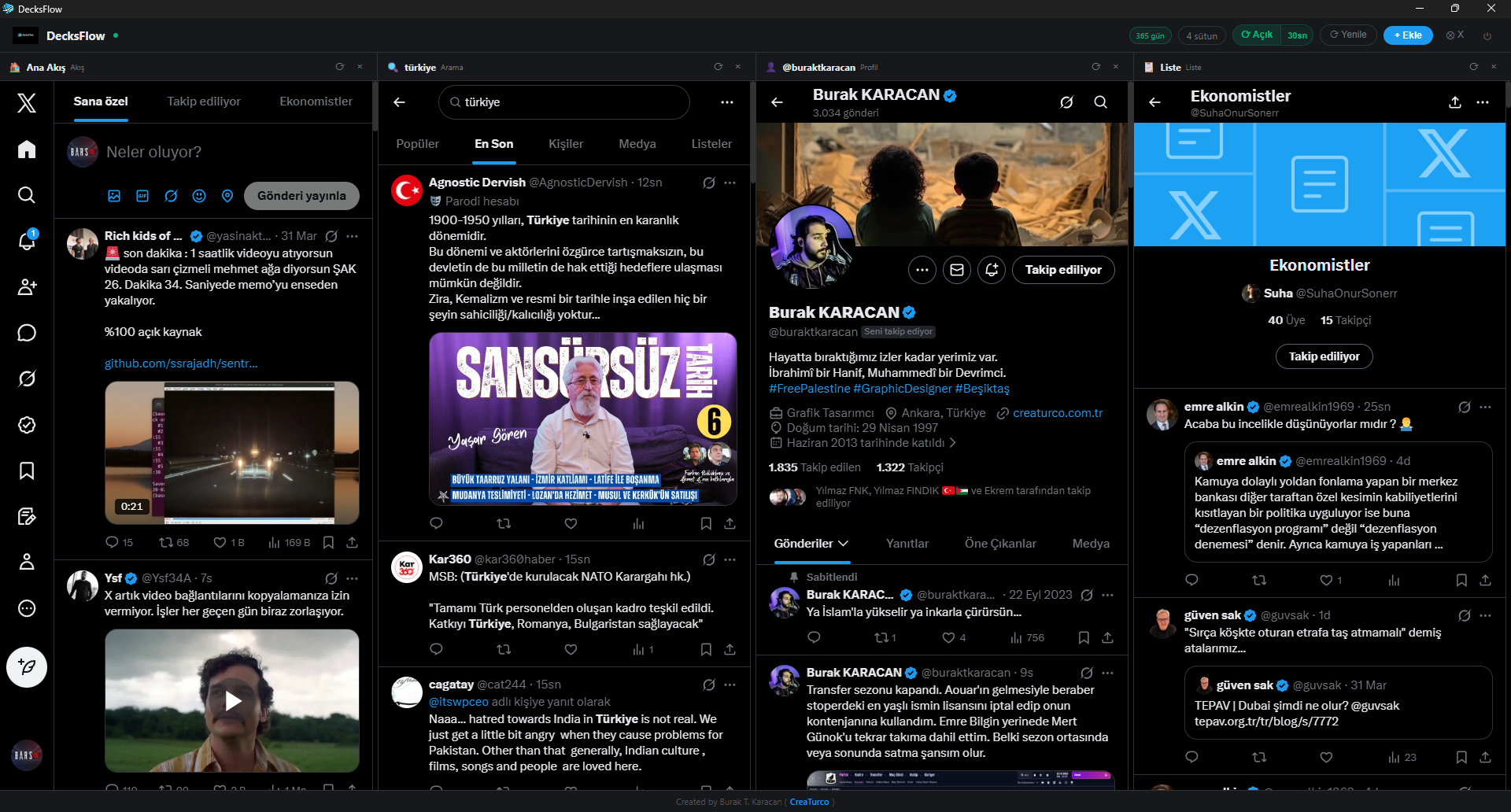Go to Bookmarks in the left sidebar
The image size is (1511, 812).
[x=27, y=471]
